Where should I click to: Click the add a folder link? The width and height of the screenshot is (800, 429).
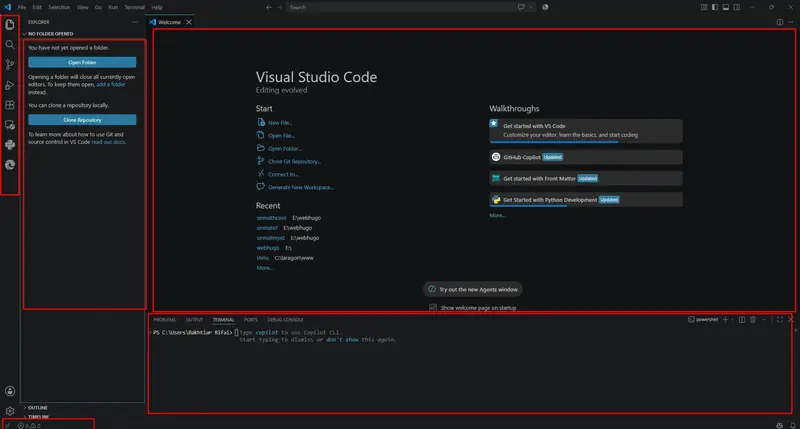point(111,85)
